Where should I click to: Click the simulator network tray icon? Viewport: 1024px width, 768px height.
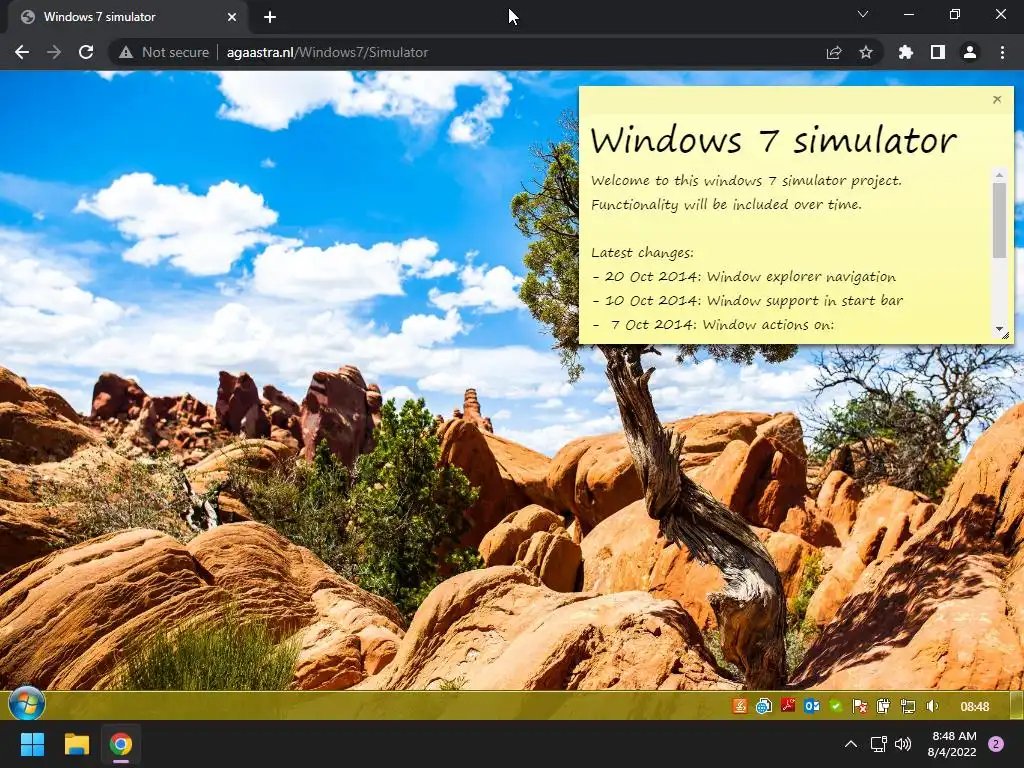(x=907, y=706)
